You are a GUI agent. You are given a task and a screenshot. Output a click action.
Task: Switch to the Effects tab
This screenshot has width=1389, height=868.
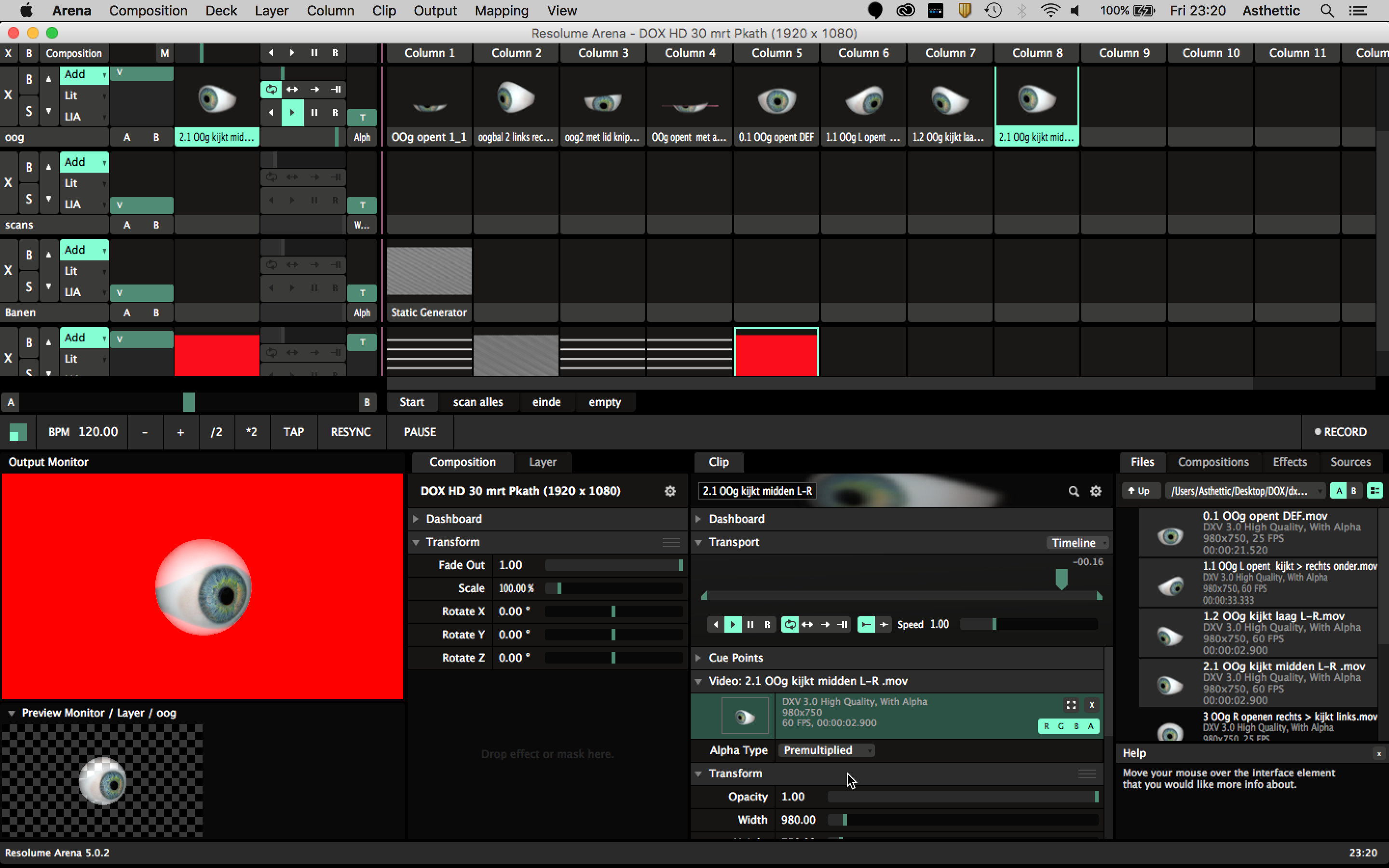pyautogui.click(x=1289, y=461)
